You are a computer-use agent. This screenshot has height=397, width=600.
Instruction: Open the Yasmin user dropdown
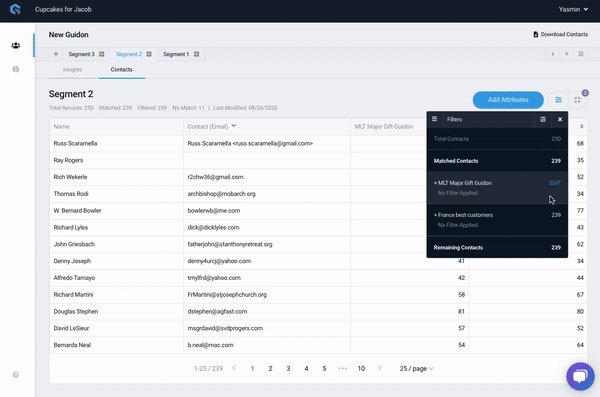tap(573, 10)
